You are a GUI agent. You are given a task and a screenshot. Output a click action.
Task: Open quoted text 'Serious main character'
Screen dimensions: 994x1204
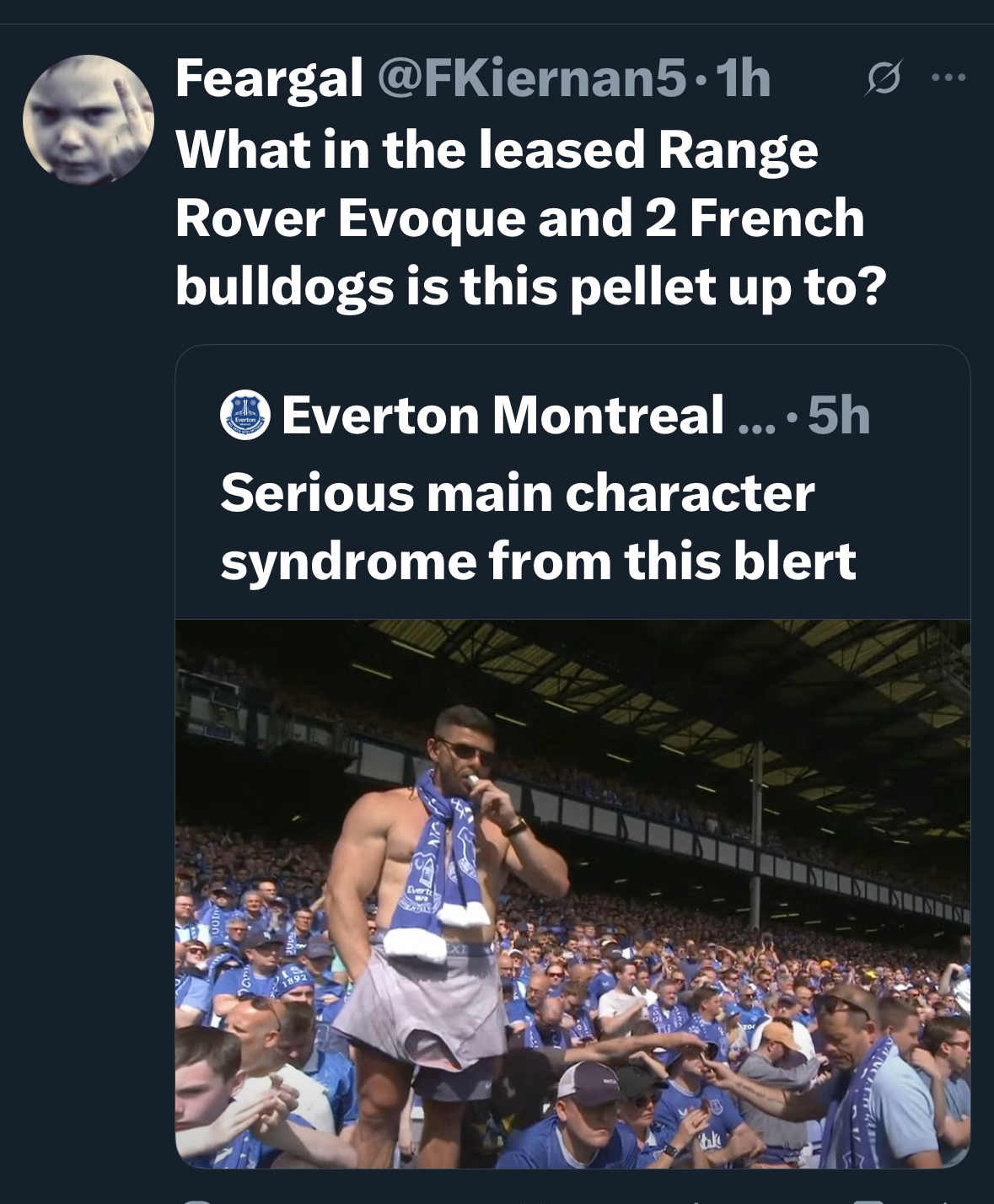pyautogui.click(x=517, y=492)
